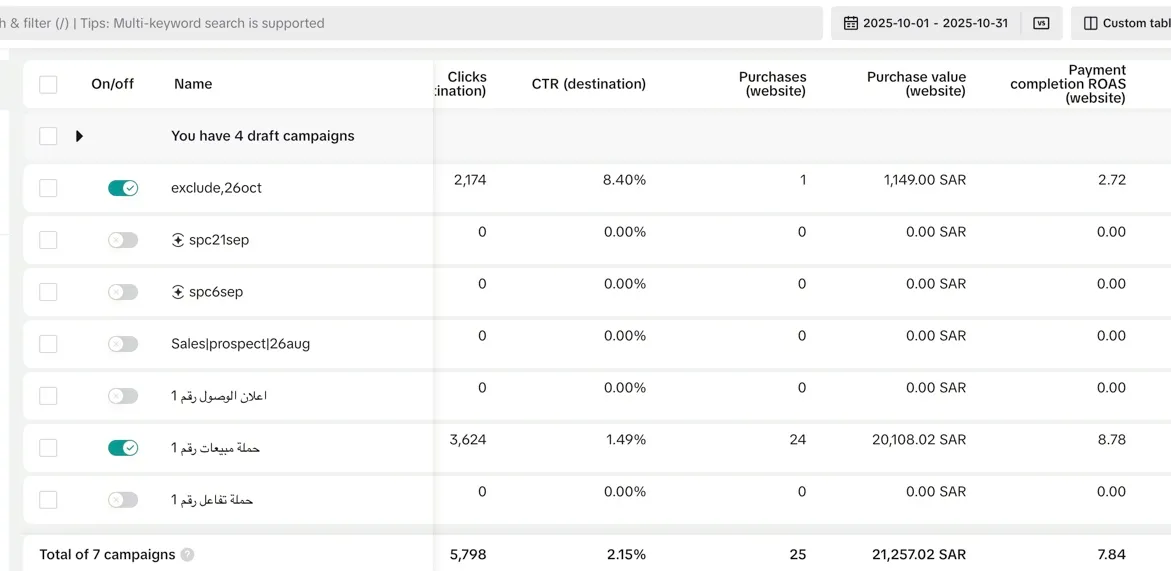1171x571 pixels.
Task: Enable the Sales|prospect|26aug campaign switch
Action: tap(123, 343)
